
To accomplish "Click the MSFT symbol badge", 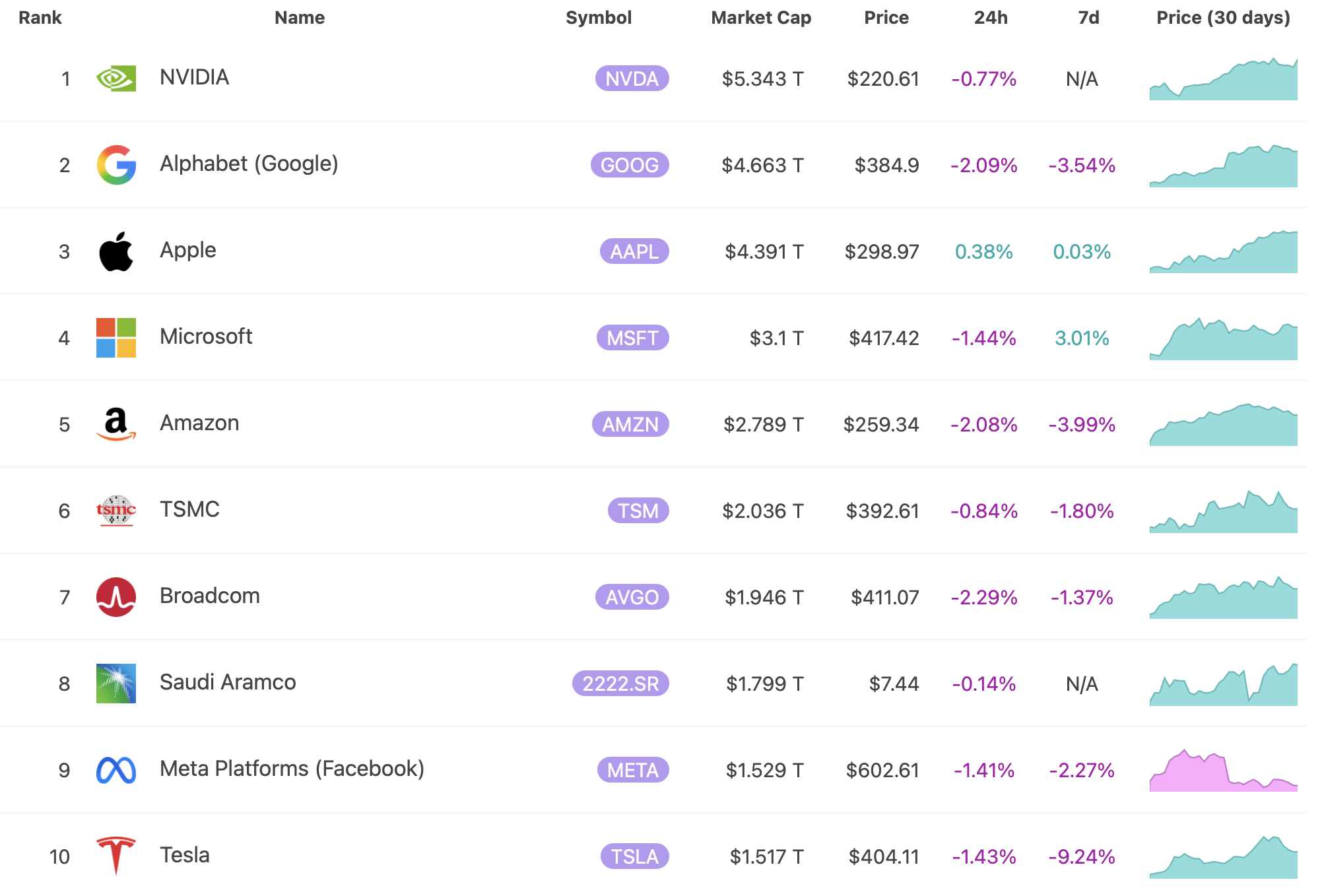I will pos(633,338).
